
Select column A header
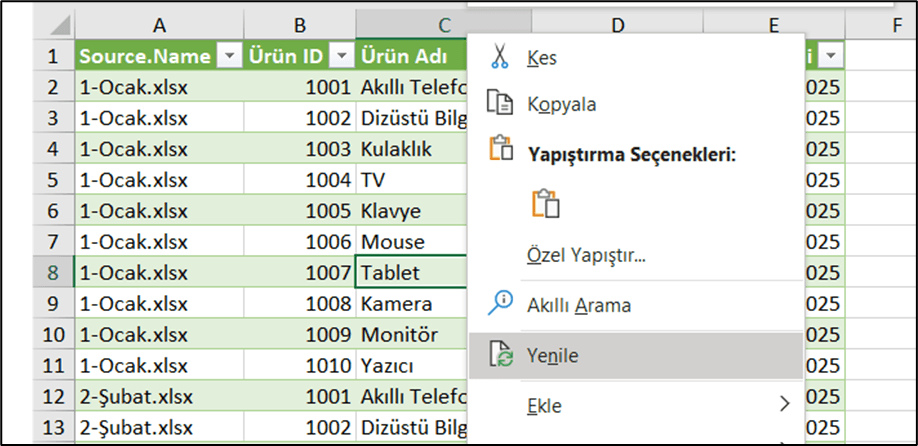159,25
